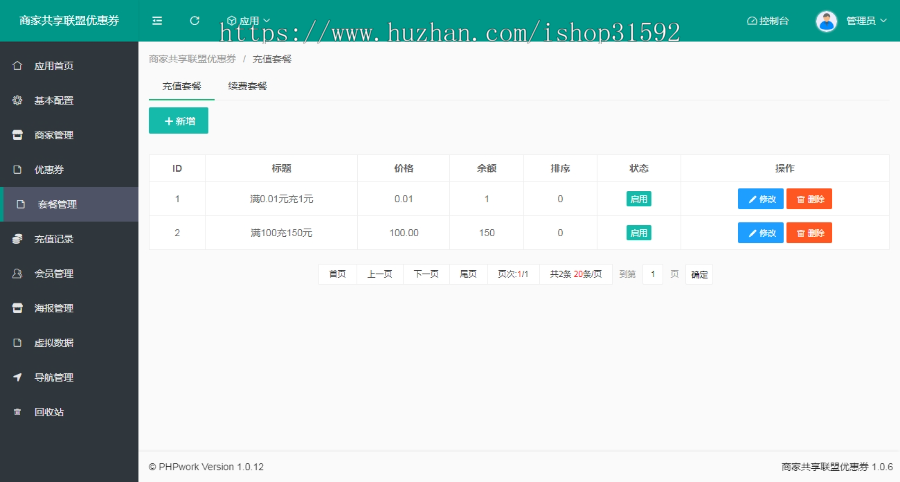The image size is (900, 482).
Task: Click the 满0.01元充1元 title cell
Action: click(281, 199)
